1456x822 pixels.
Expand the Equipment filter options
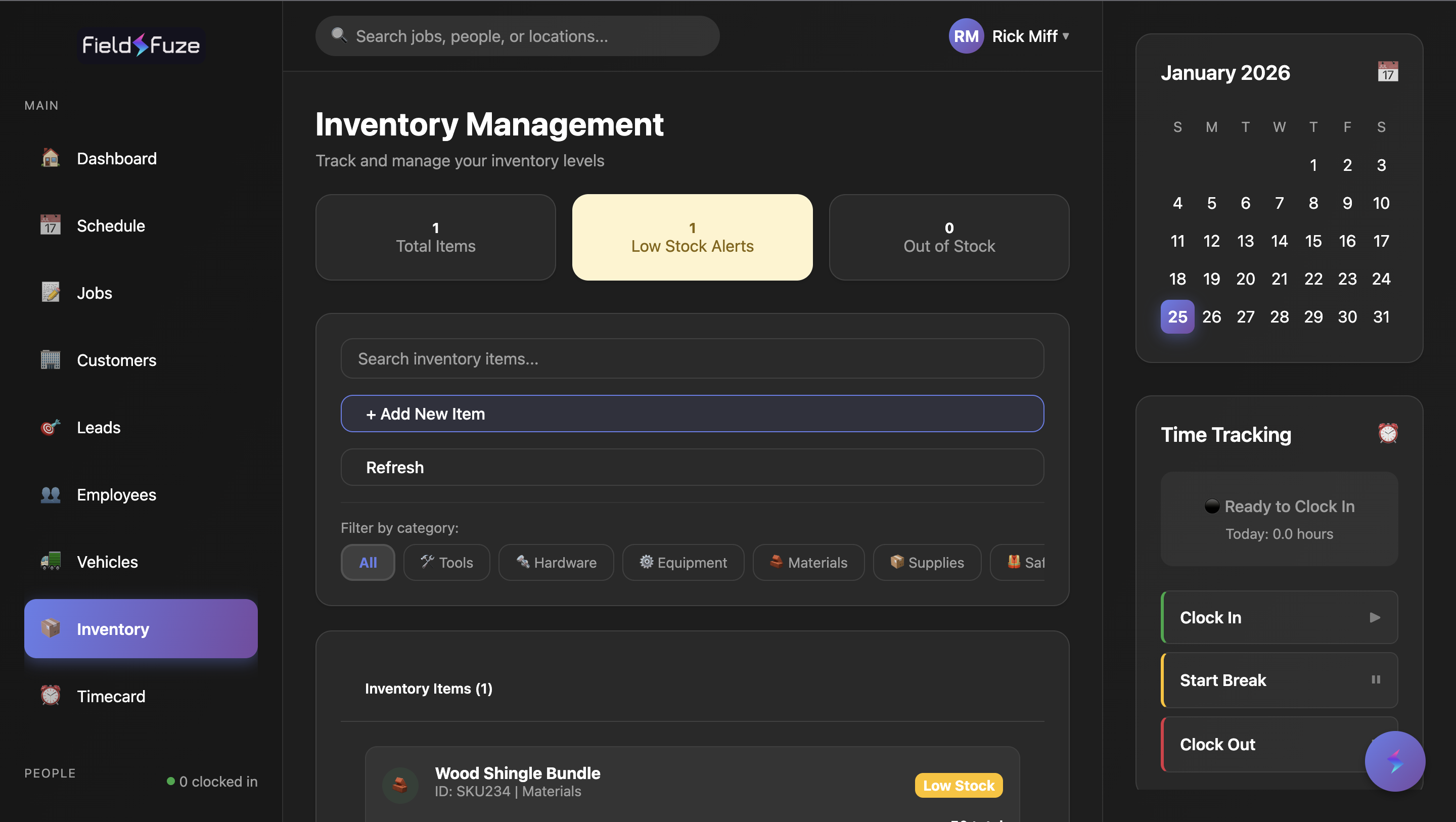[683, 562]
